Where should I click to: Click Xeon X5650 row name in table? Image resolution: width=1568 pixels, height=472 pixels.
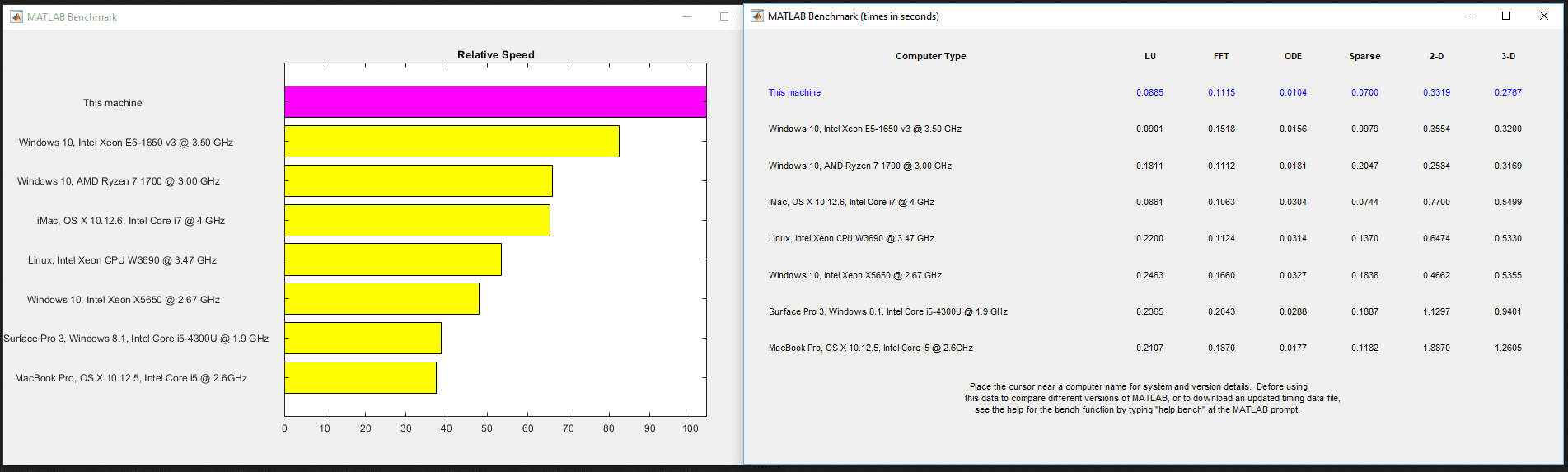pos(855,275)
